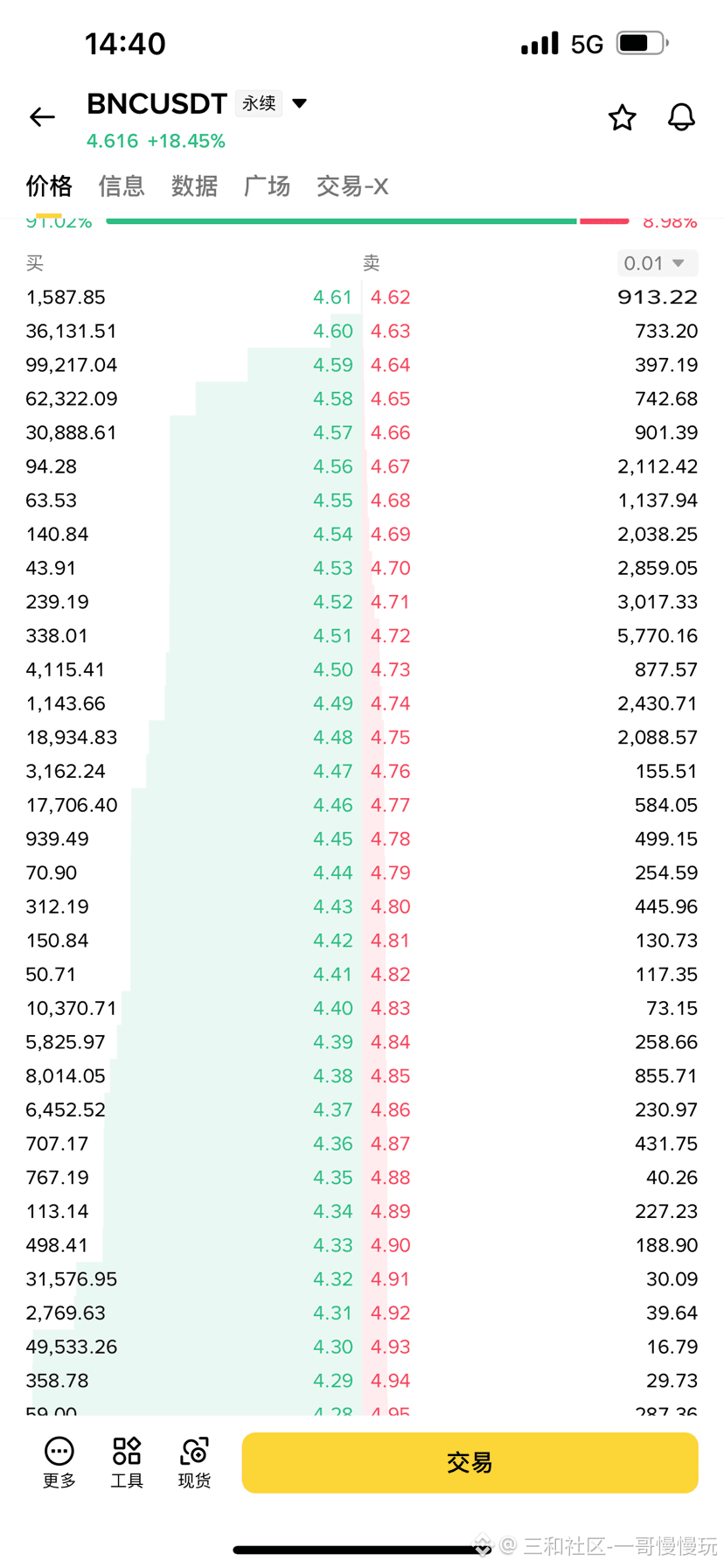Open price alert bell icon
The image size is (724, 1568).
click(681, 117)
